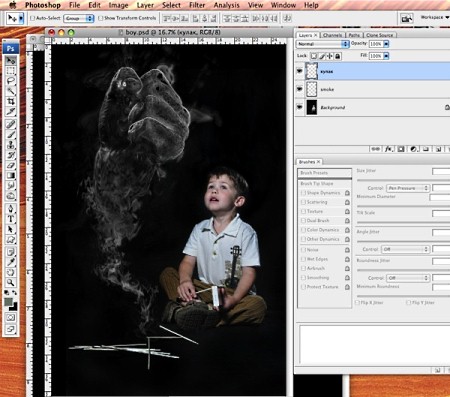Select the Gradient tool
The image size is (450, 397).
[x=11, y=175]
